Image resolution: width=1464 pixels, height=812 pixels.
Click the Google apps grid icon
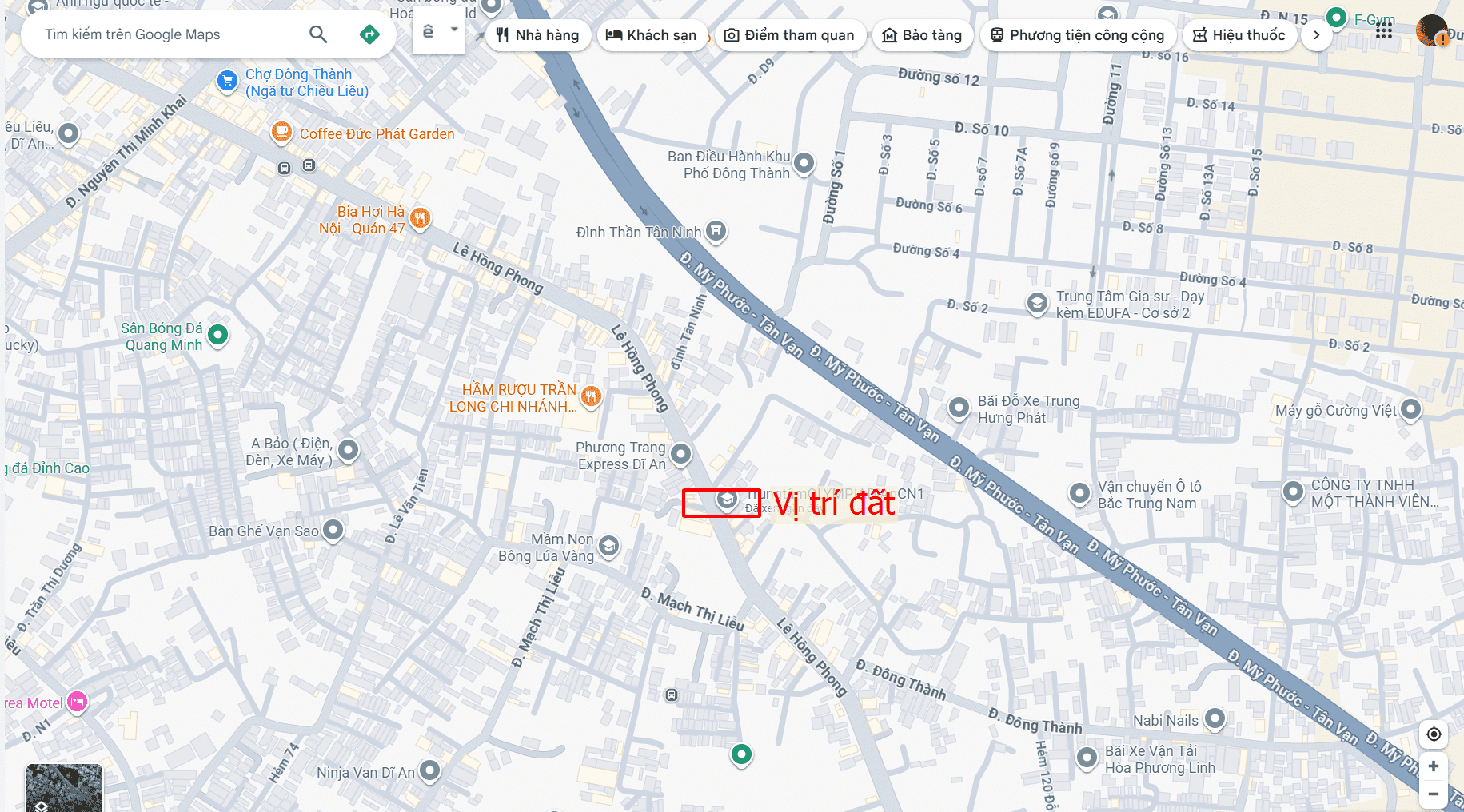coord(1384,30)
